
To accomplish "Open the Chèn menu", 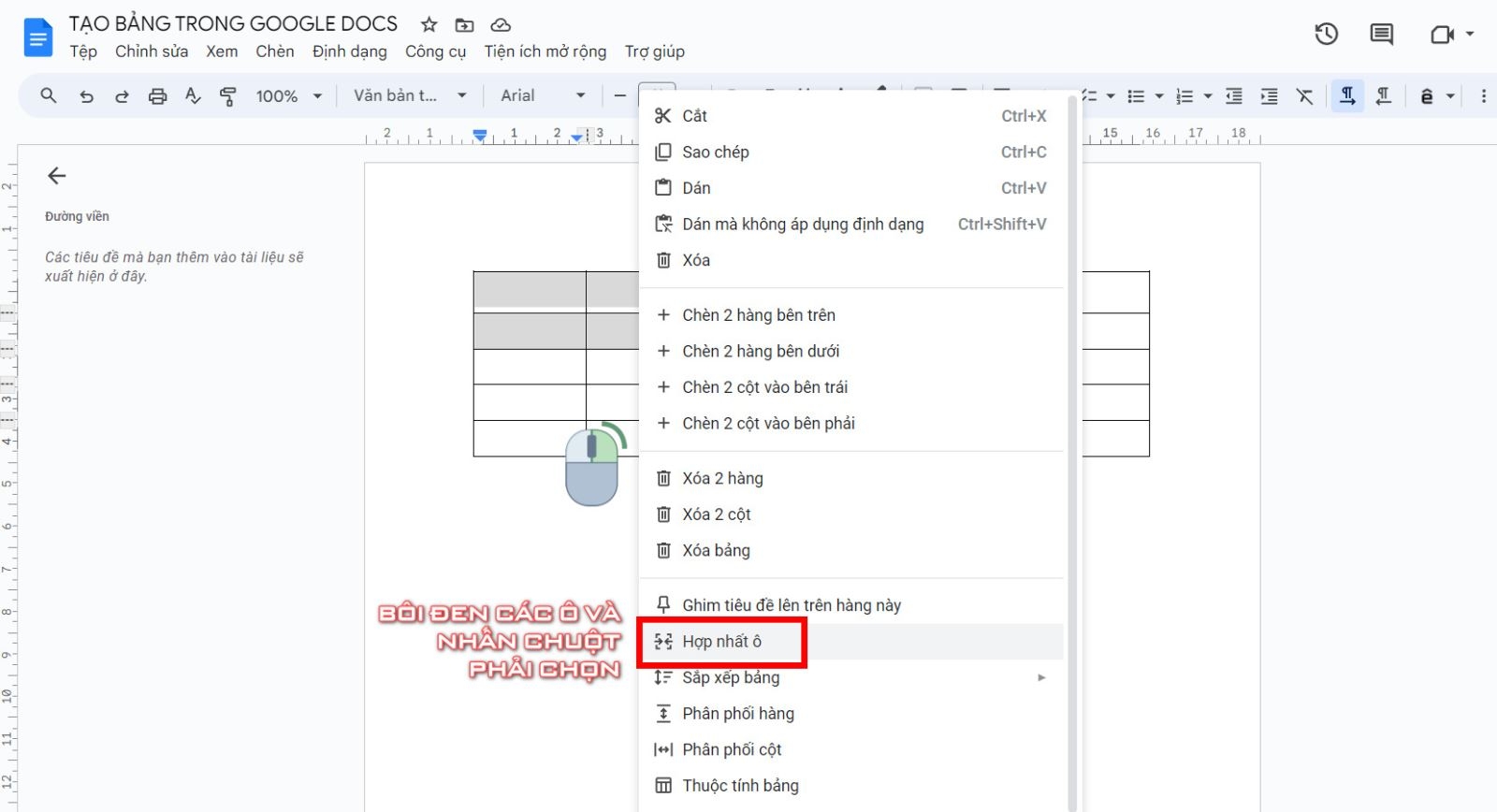I will click(275, 51).
